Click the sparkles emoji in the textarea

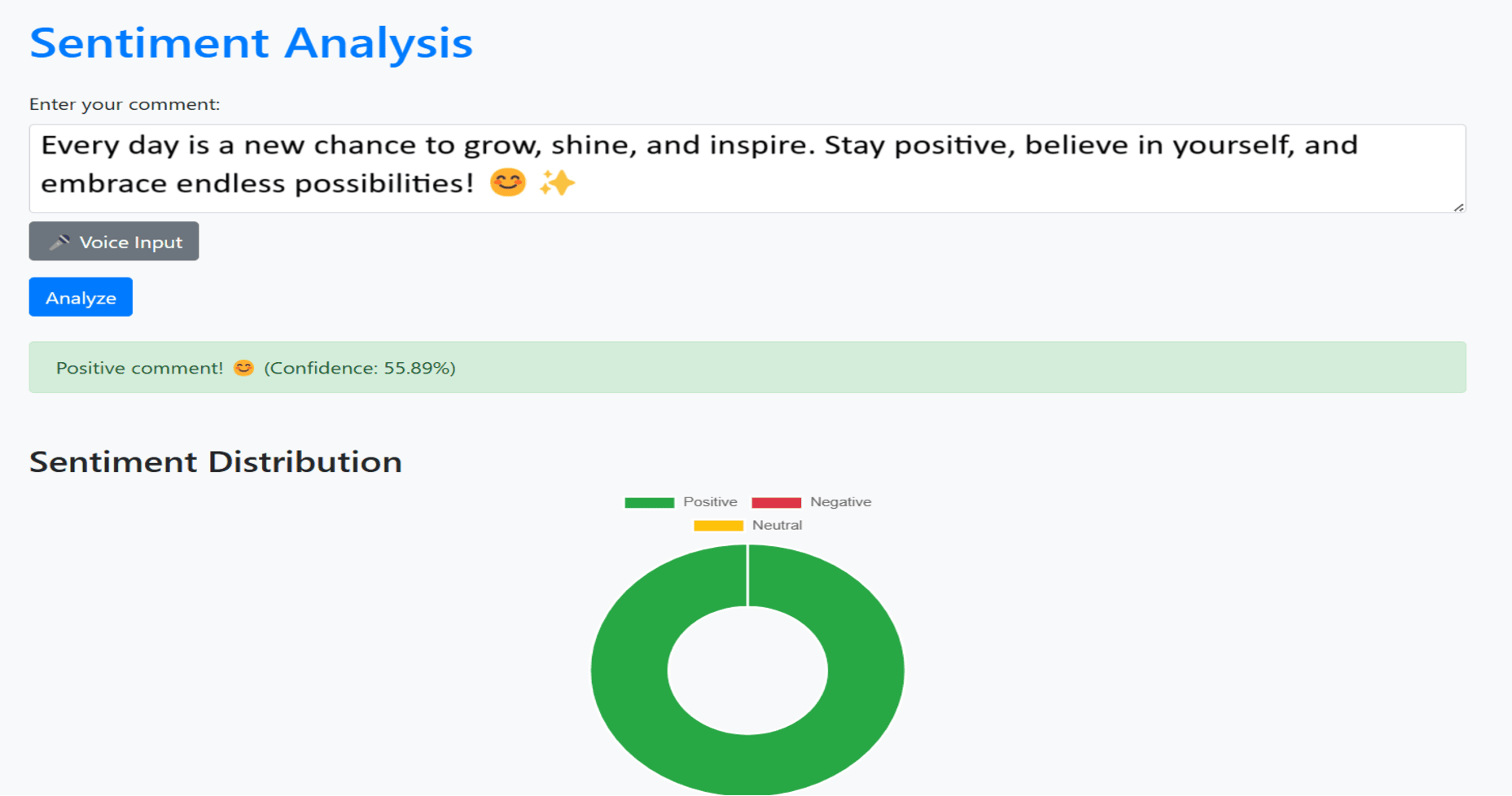point(557,182)
